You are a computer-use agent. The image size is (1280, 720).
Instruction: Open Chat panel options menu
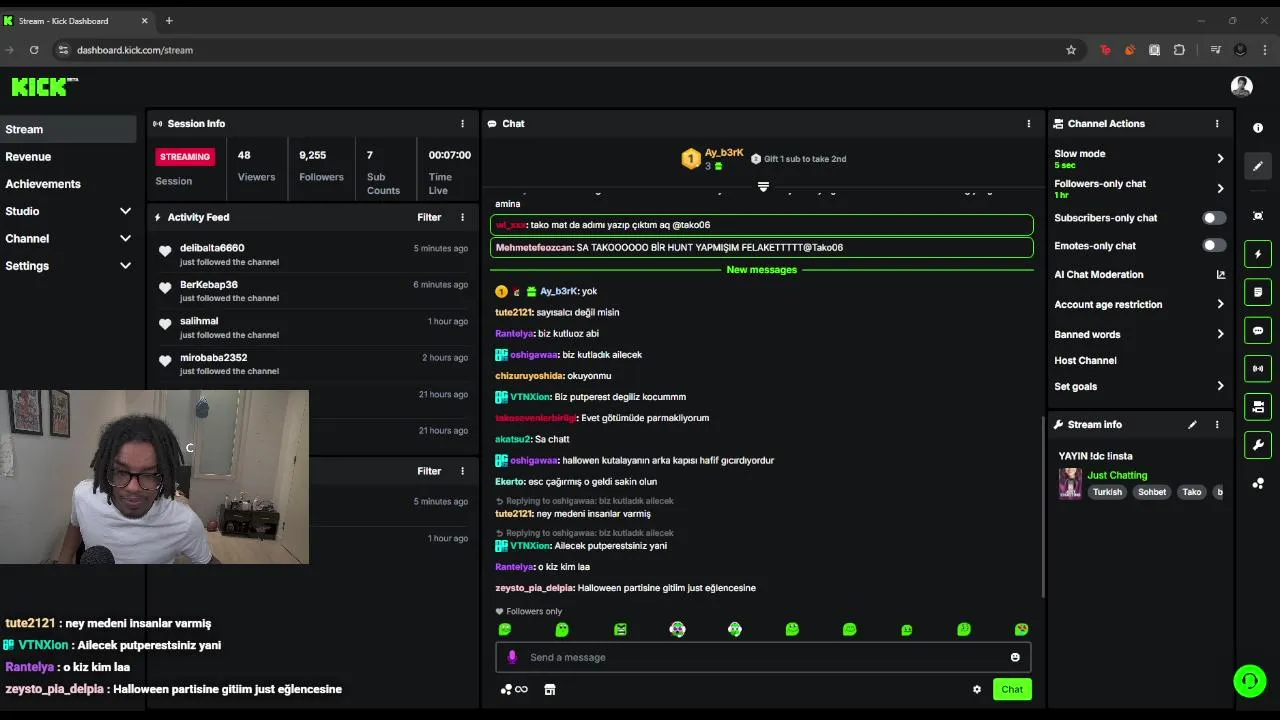1028,124
